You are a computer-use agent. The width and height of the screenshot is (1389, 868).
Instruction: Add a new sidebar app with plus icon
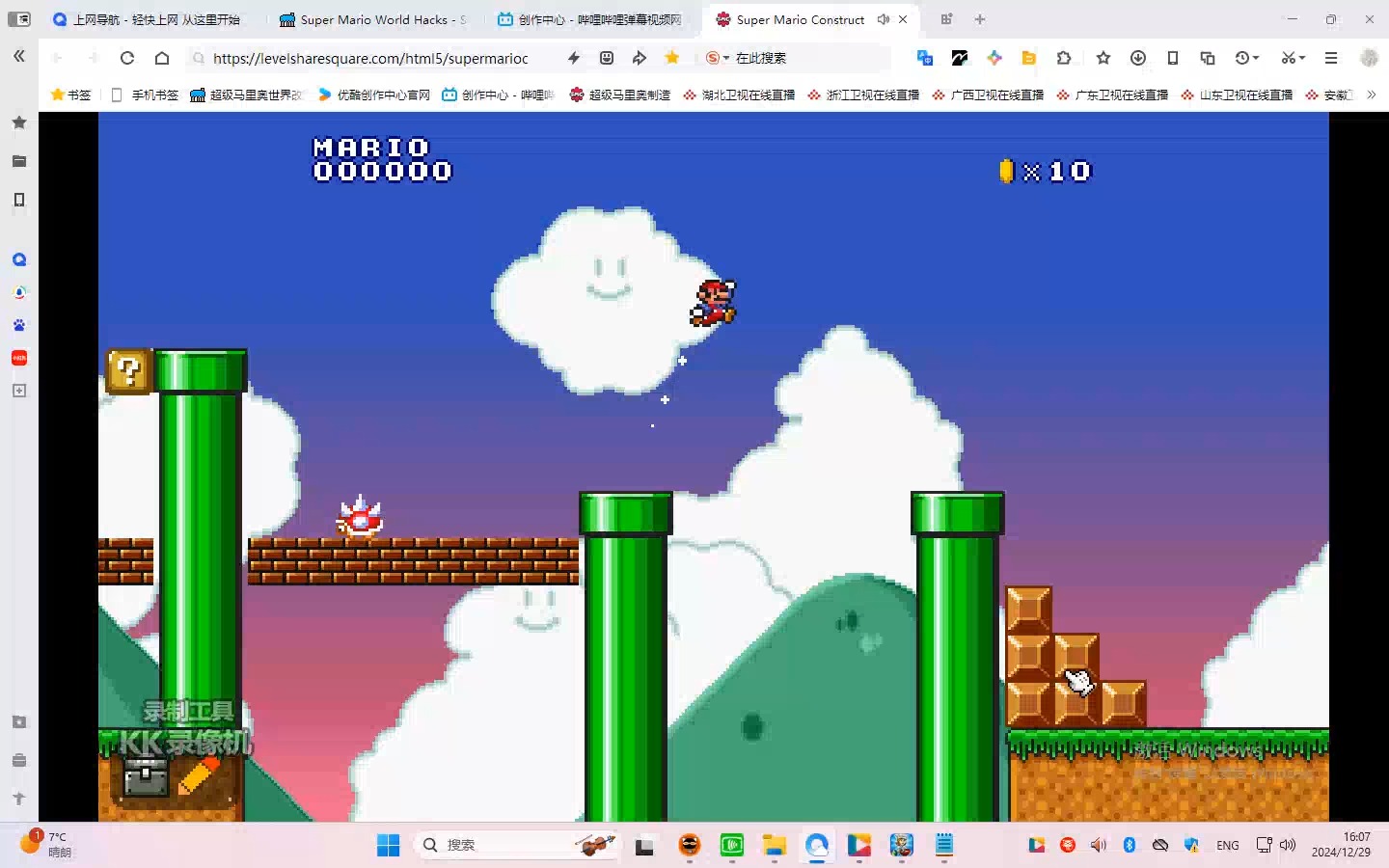coord(19,391)
